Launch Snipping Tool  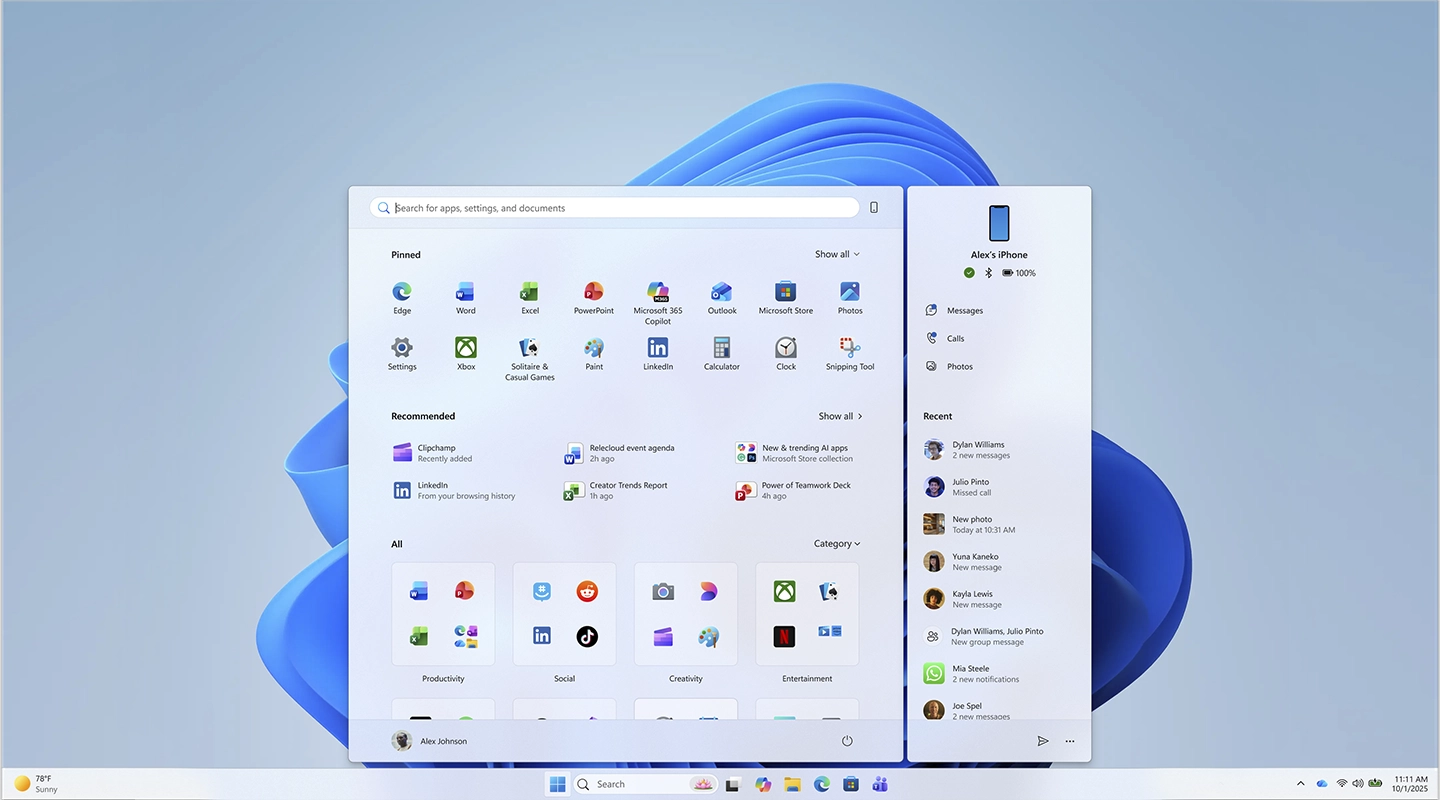[x=850, y=353]
